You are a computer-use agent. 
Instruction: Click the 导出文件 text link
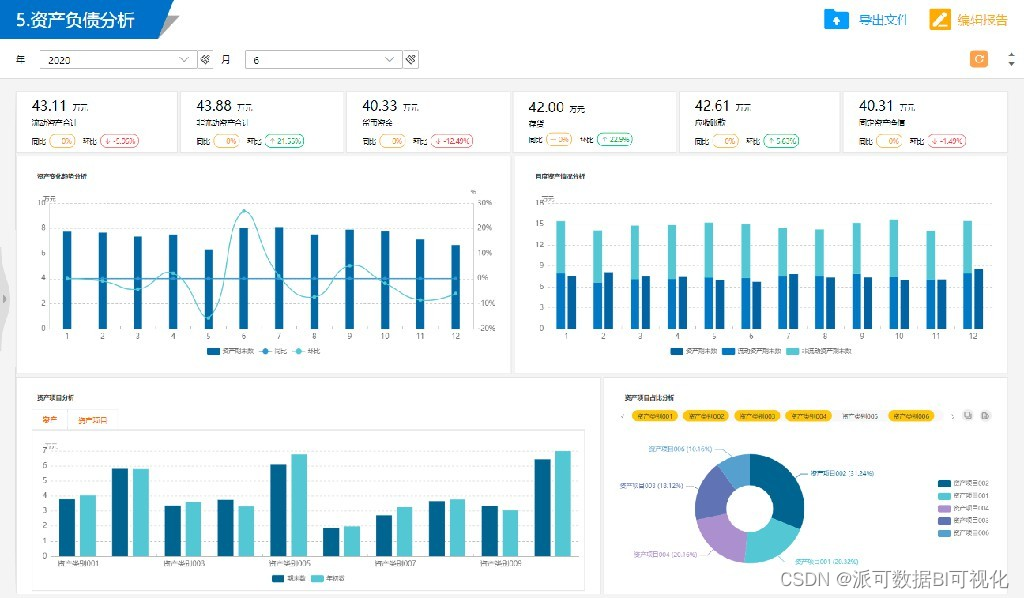[882, 20]
